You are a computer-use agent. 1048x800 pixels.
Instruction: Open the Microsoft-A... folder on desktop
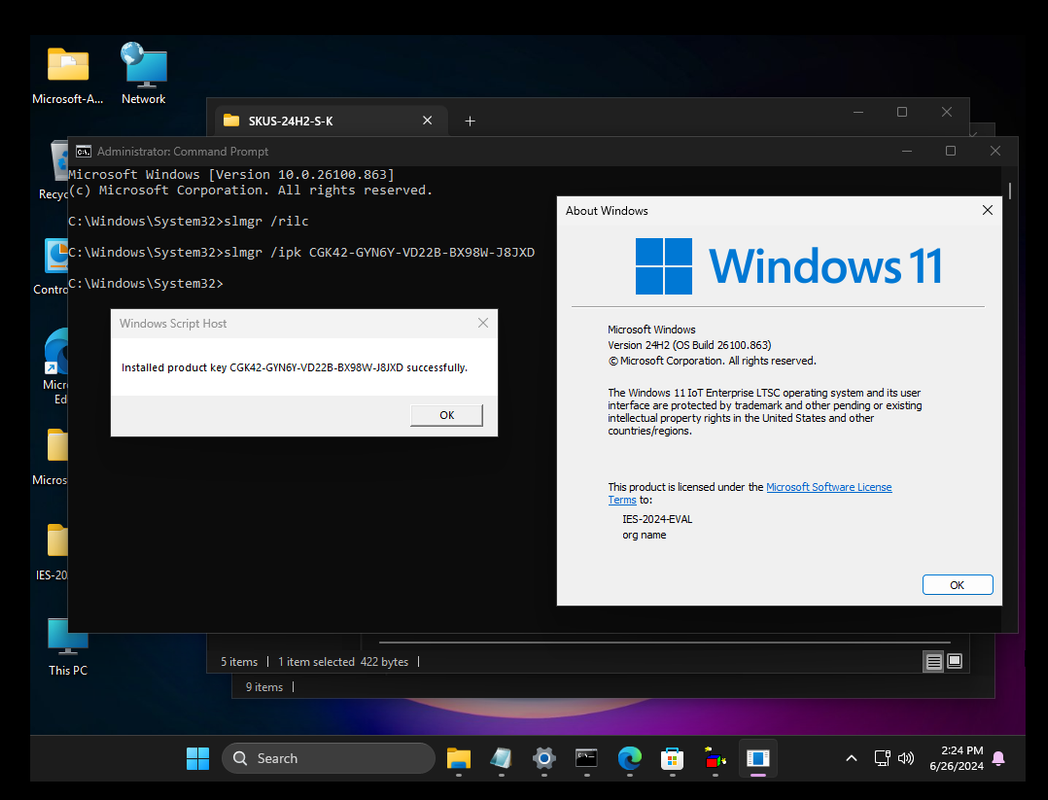[x=68, y=76]
